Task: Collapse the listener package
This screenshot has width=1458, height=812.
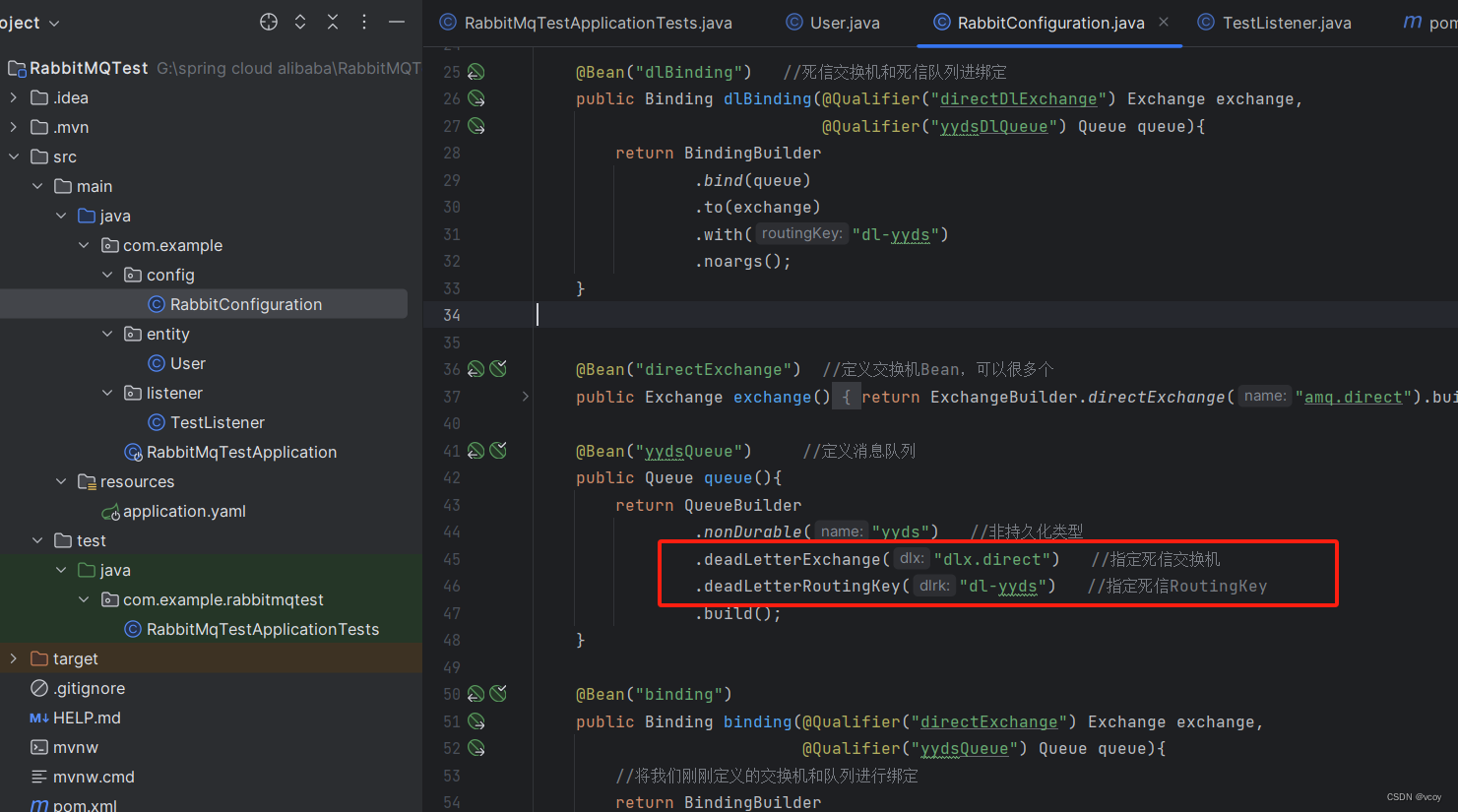Action: click(x=107, y=393)
